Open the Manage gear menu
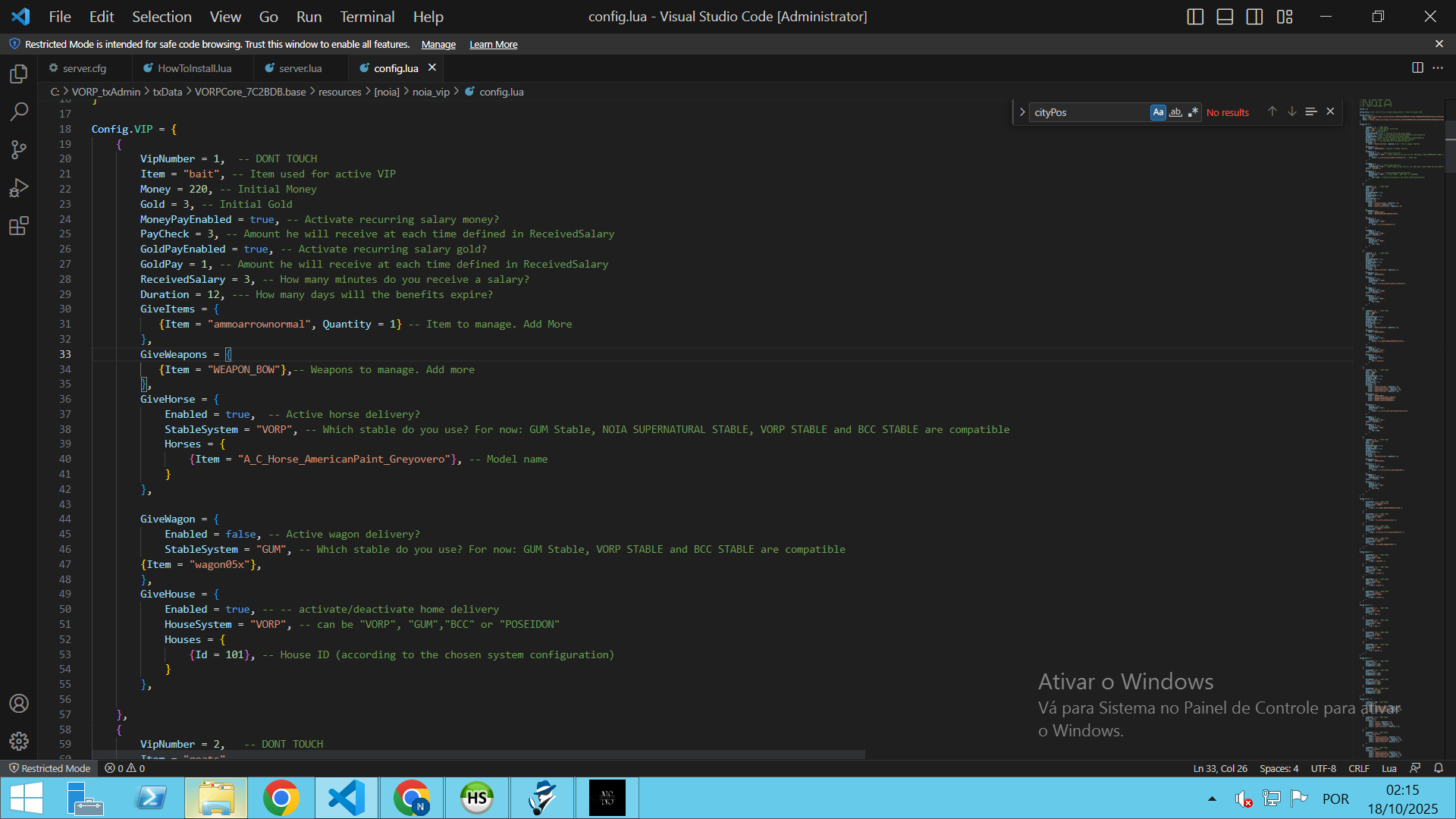The height and width of the screenshot is (819, 1456). pos(19,741)
